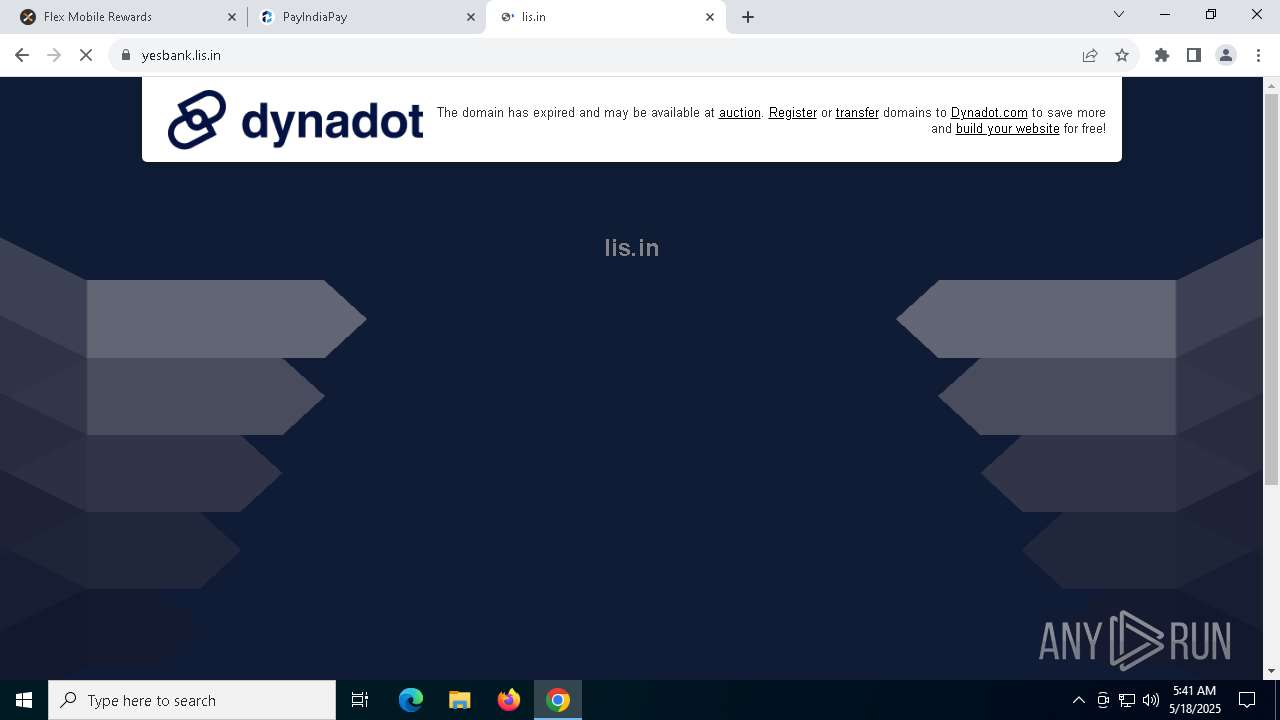
Task: Open the network status tray icon
Action: click(1127, 700)
